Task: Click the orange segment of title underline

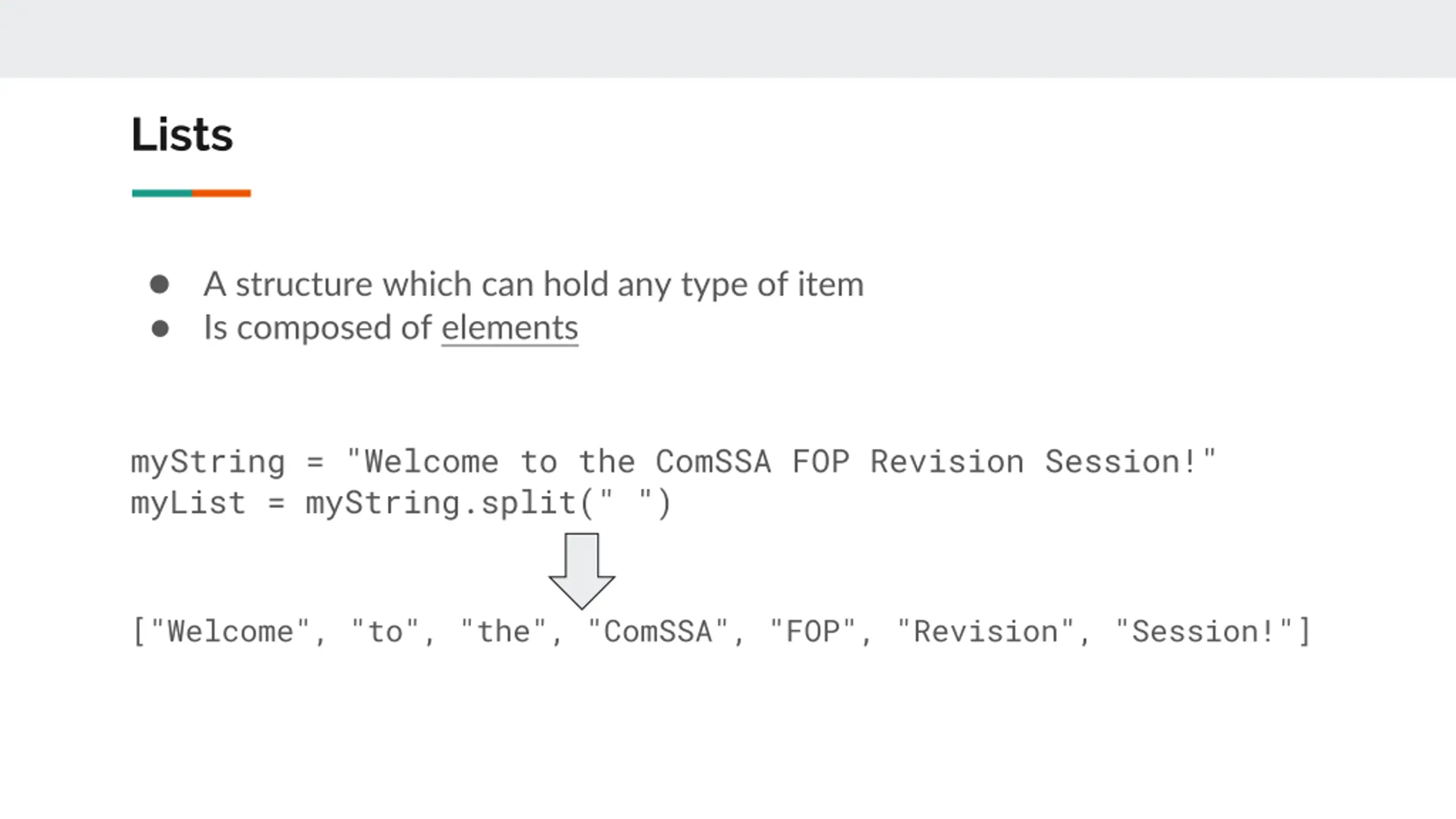Action: 221,193
